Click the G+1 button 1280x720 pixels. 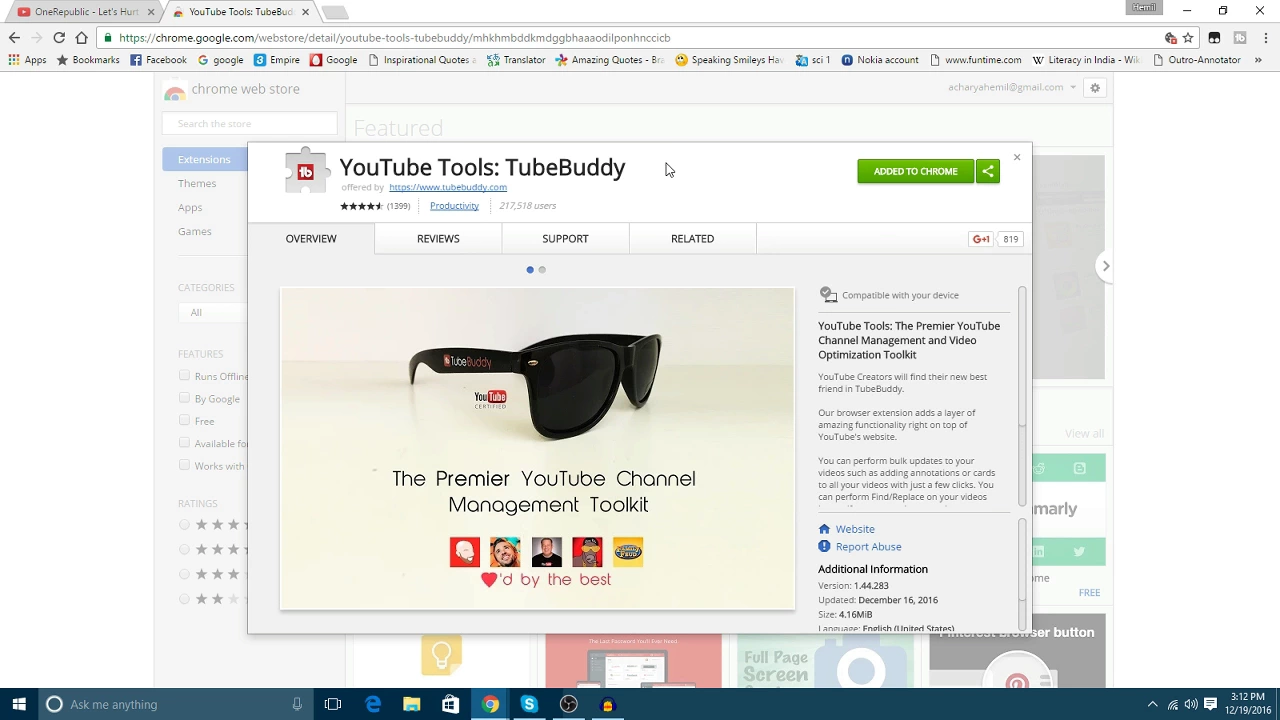click(982, 239)
